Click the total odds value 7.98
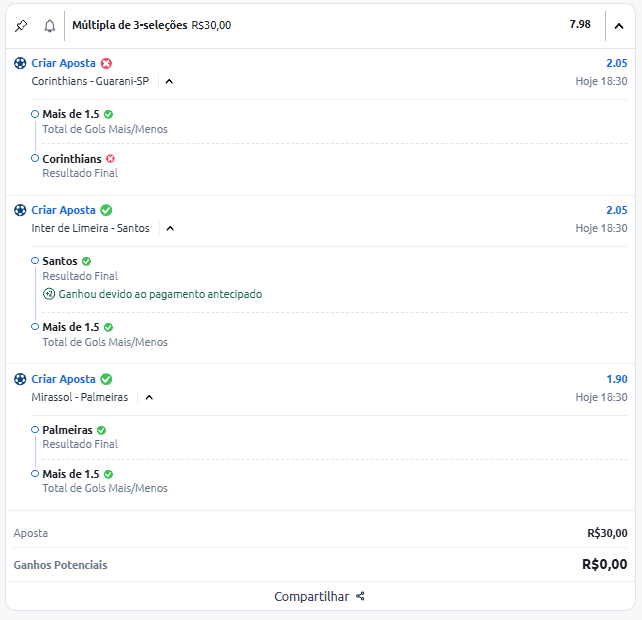Viewport: 642px width, 620px height. [x=580, y=24]
